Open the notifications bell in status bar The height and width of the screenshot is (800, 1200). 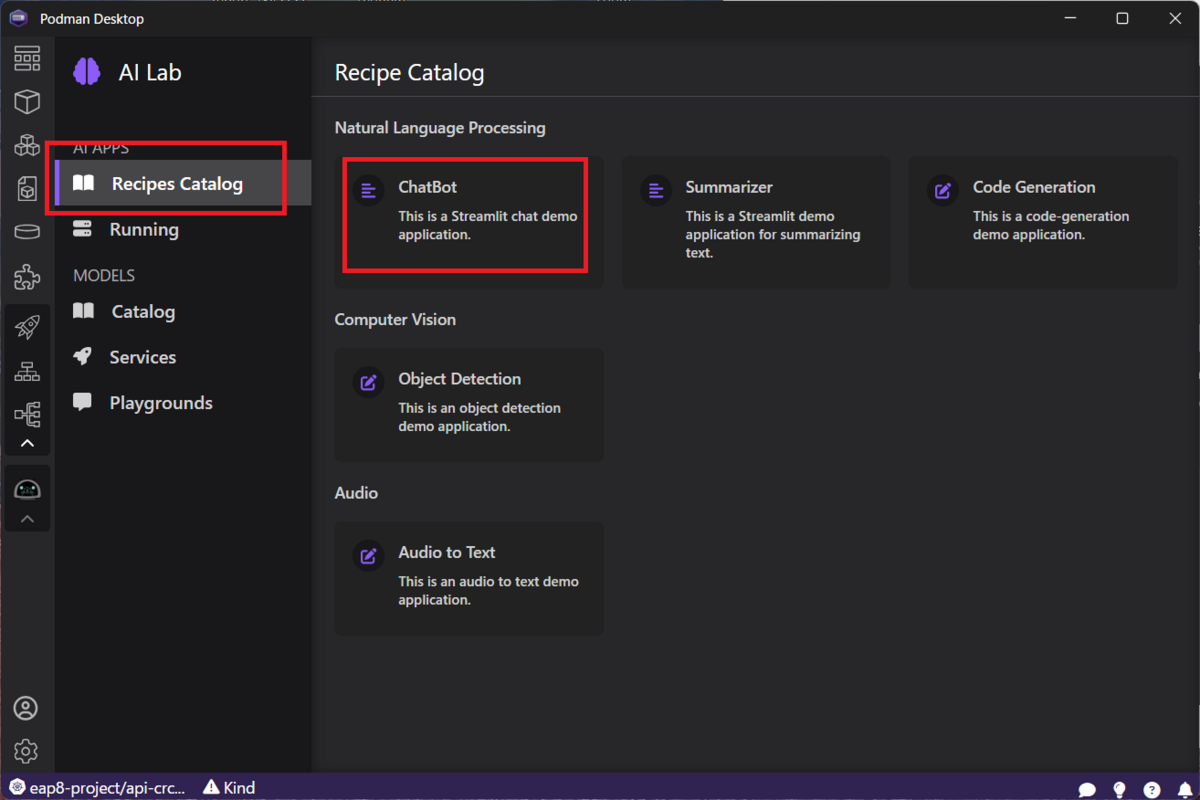tap(1184, 789)
